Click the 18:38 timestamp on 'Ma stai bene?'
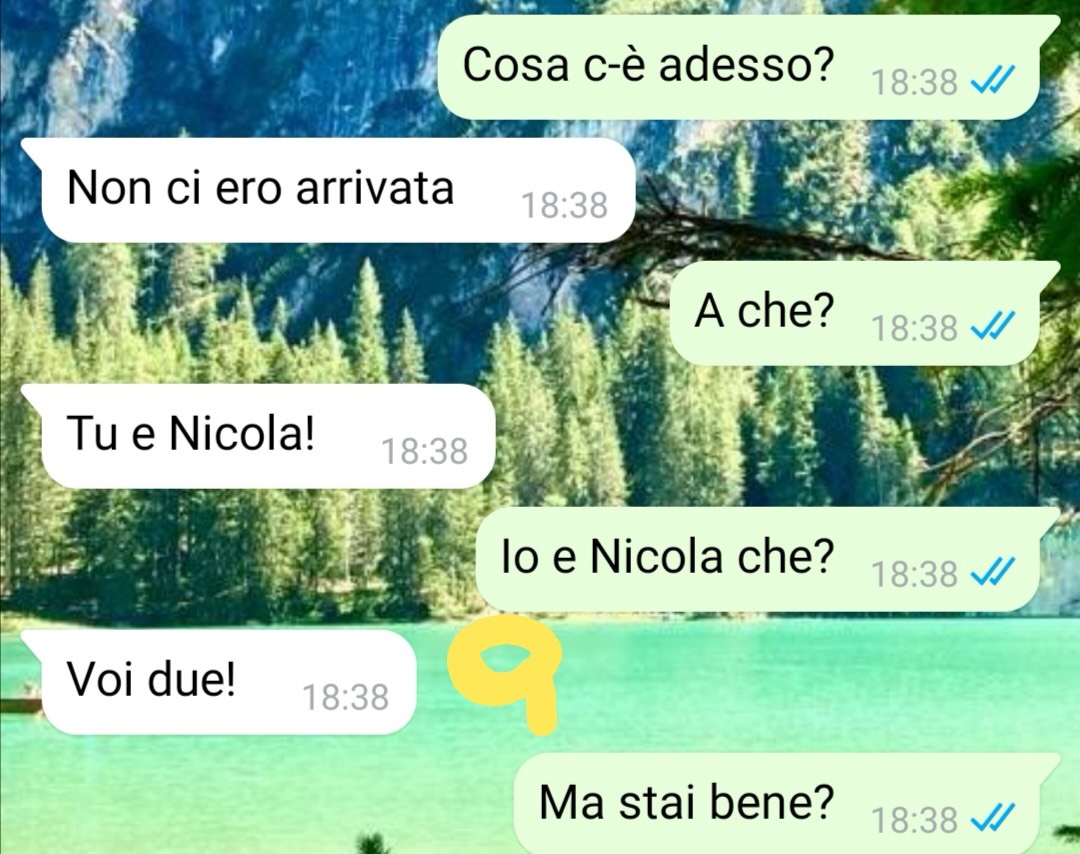 [x=914, y=820]
